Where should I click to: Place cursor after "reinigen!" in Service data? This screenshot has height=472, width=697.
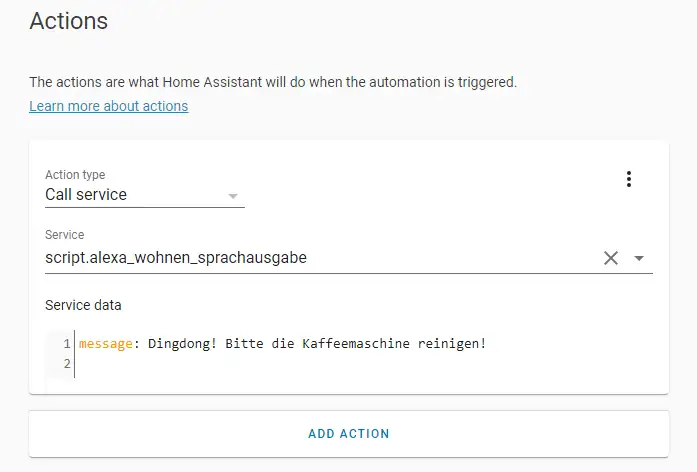pos(488,344)
